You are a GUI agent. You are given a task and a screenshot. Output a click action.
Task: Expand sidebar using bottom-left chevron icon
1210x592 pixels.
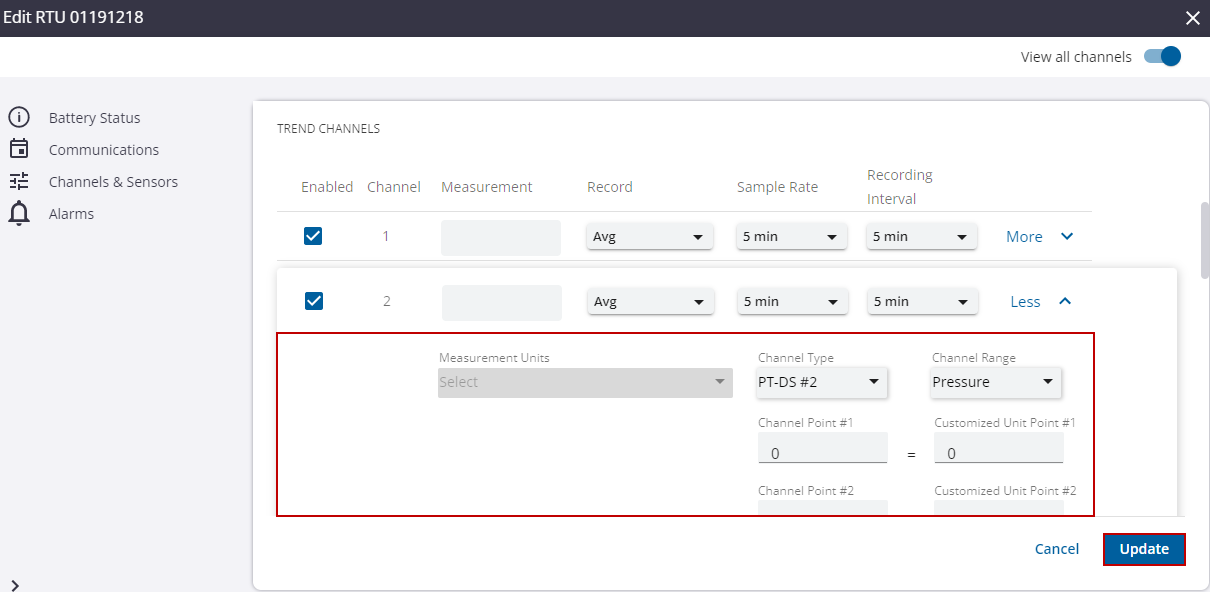point(15,585)
